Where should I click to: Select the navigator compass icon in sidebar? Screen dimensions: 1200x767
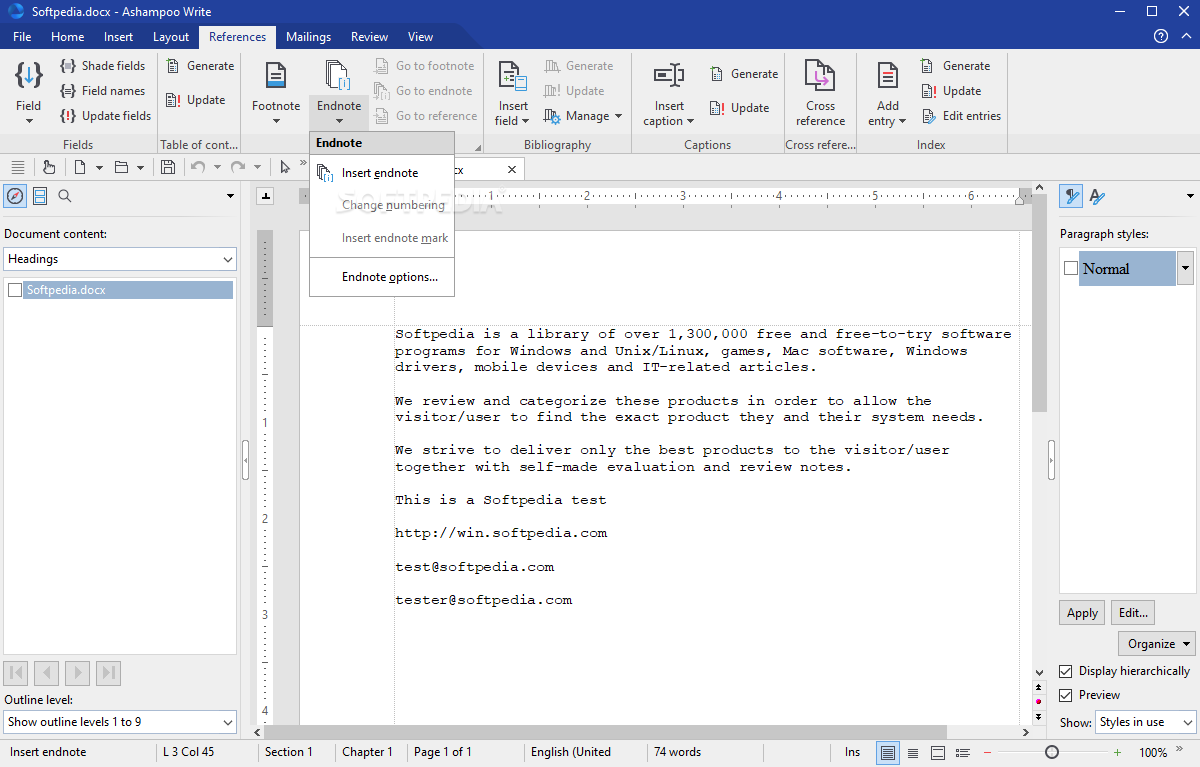15,196
